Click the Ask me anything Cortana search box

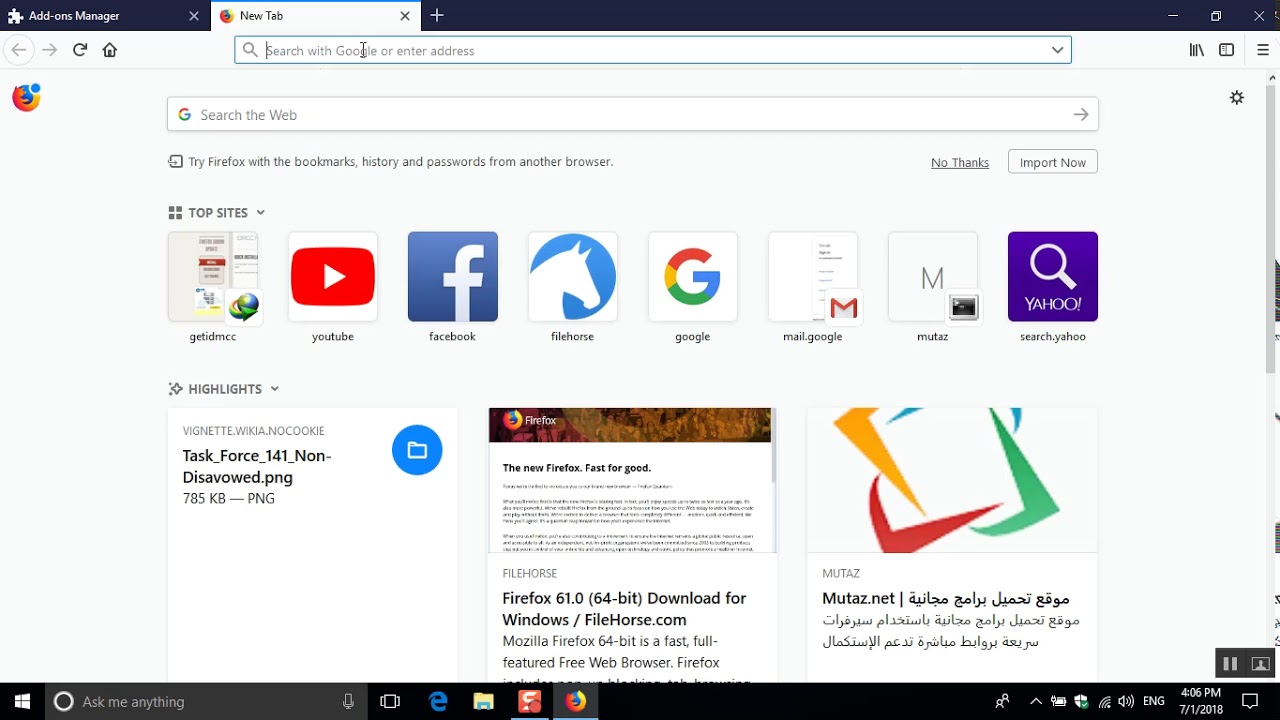click(205, 701)
